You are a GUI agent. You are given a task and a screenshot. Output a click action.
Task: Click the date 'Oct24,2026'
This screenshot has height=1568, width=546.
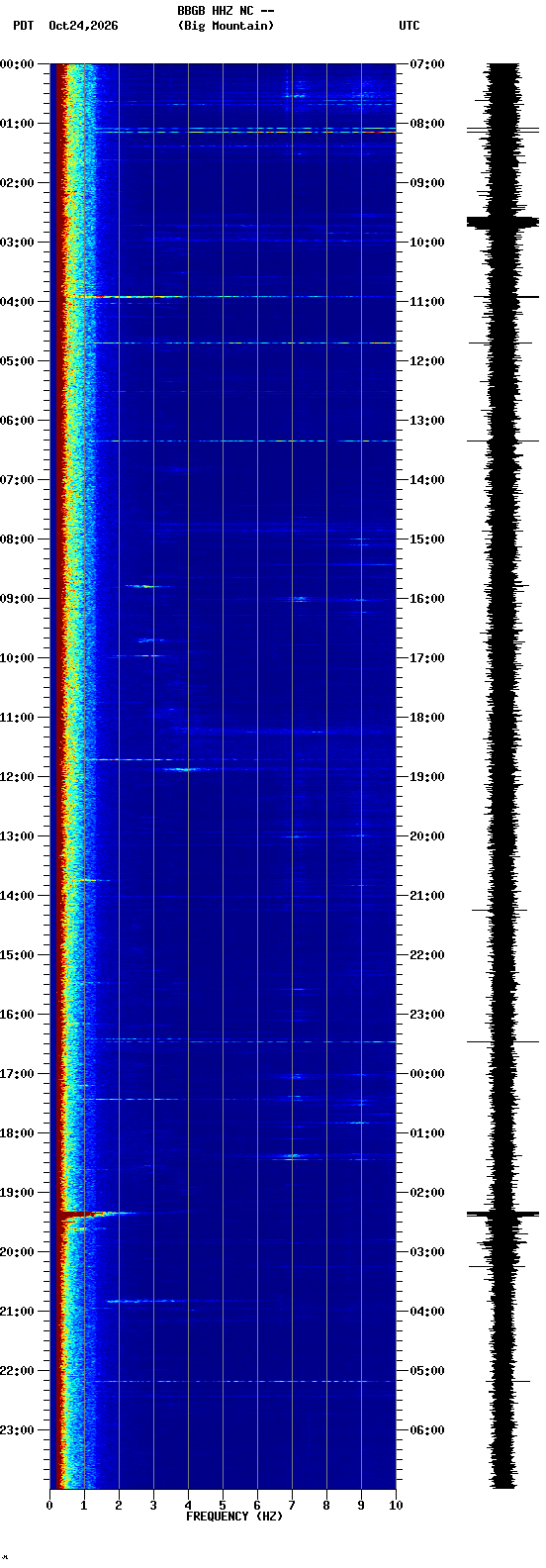[x=83, y=26]
